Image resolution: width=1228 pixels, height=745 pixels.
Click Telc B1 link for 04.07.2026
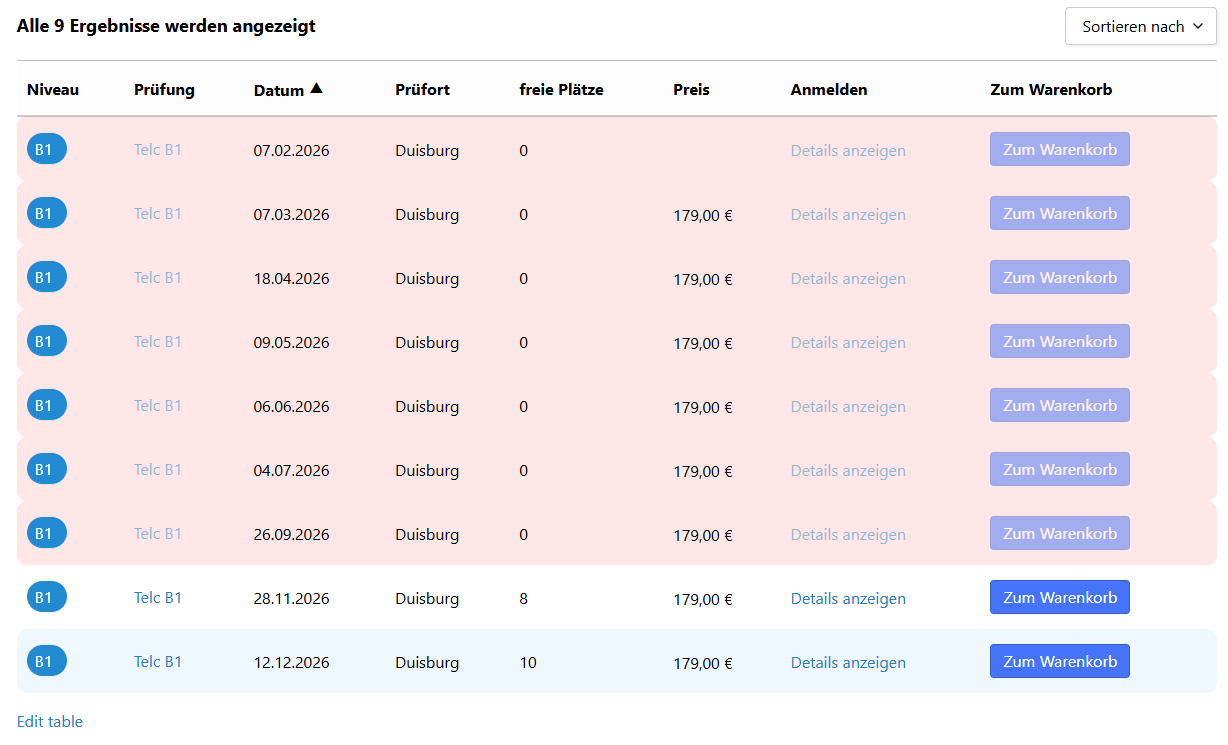tap(158, 470)
